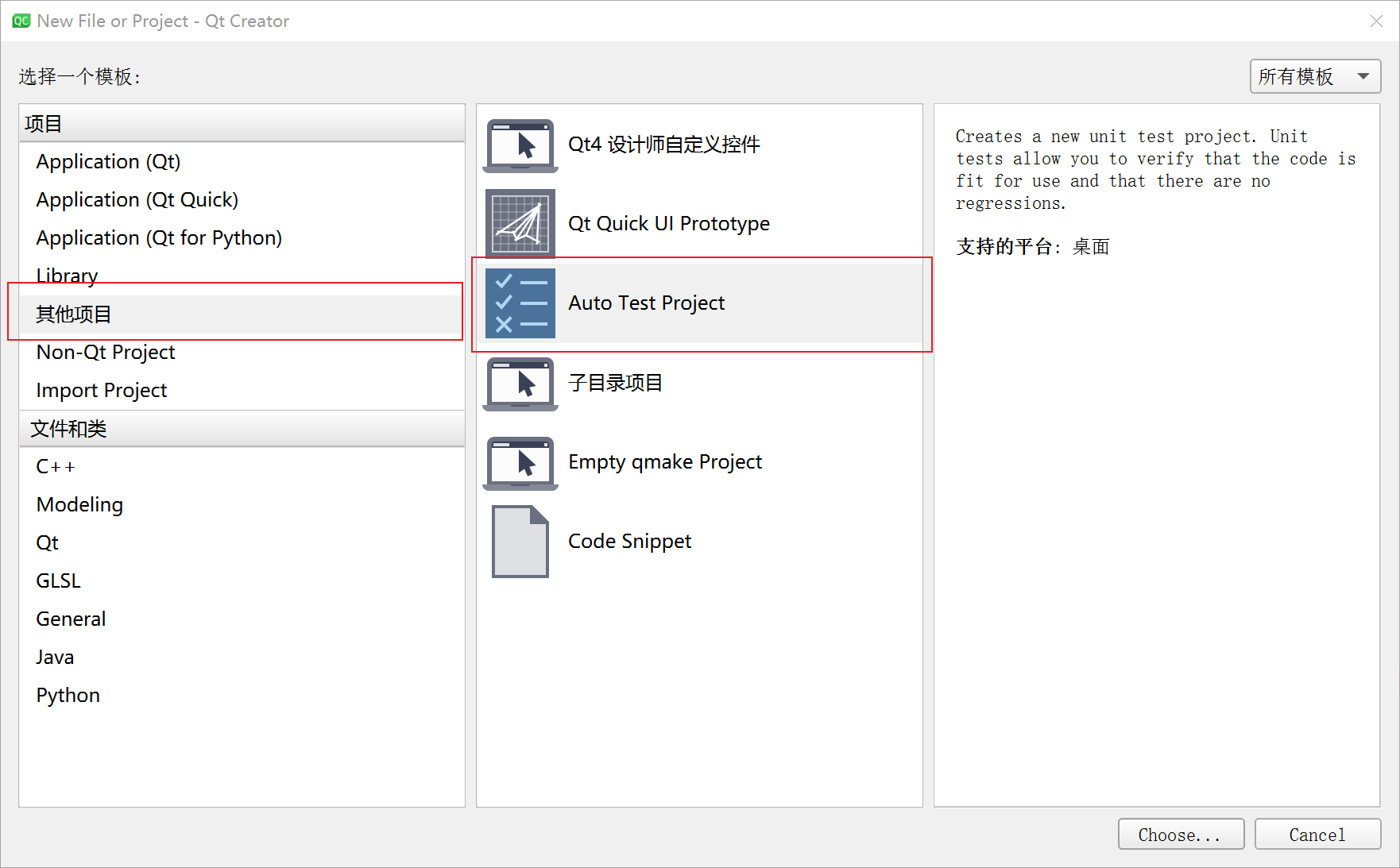Select the Python category
1400x868 pixels.
tap(242, 696)
